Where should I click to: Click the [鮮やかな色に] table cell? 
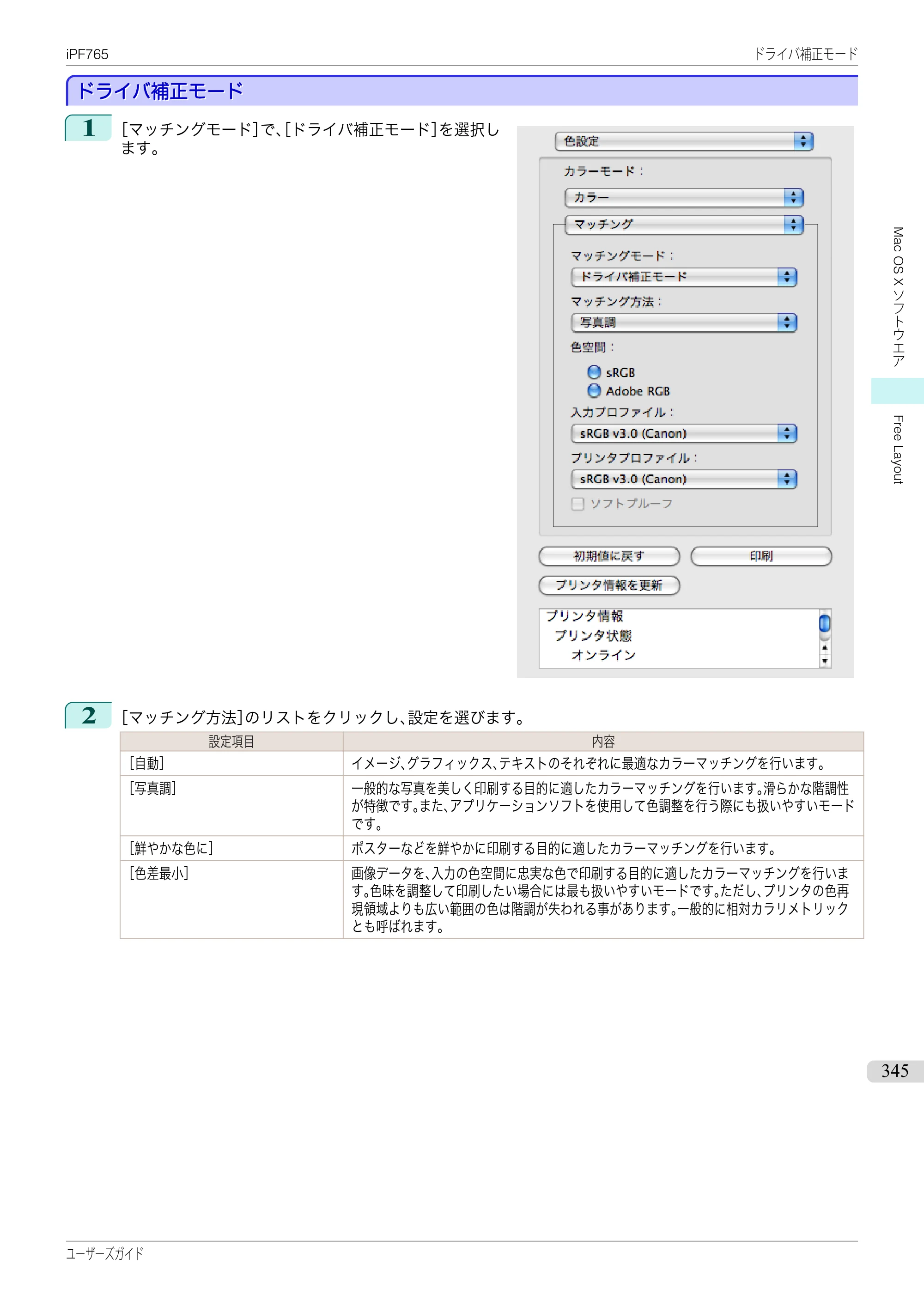tap(232, 848)
